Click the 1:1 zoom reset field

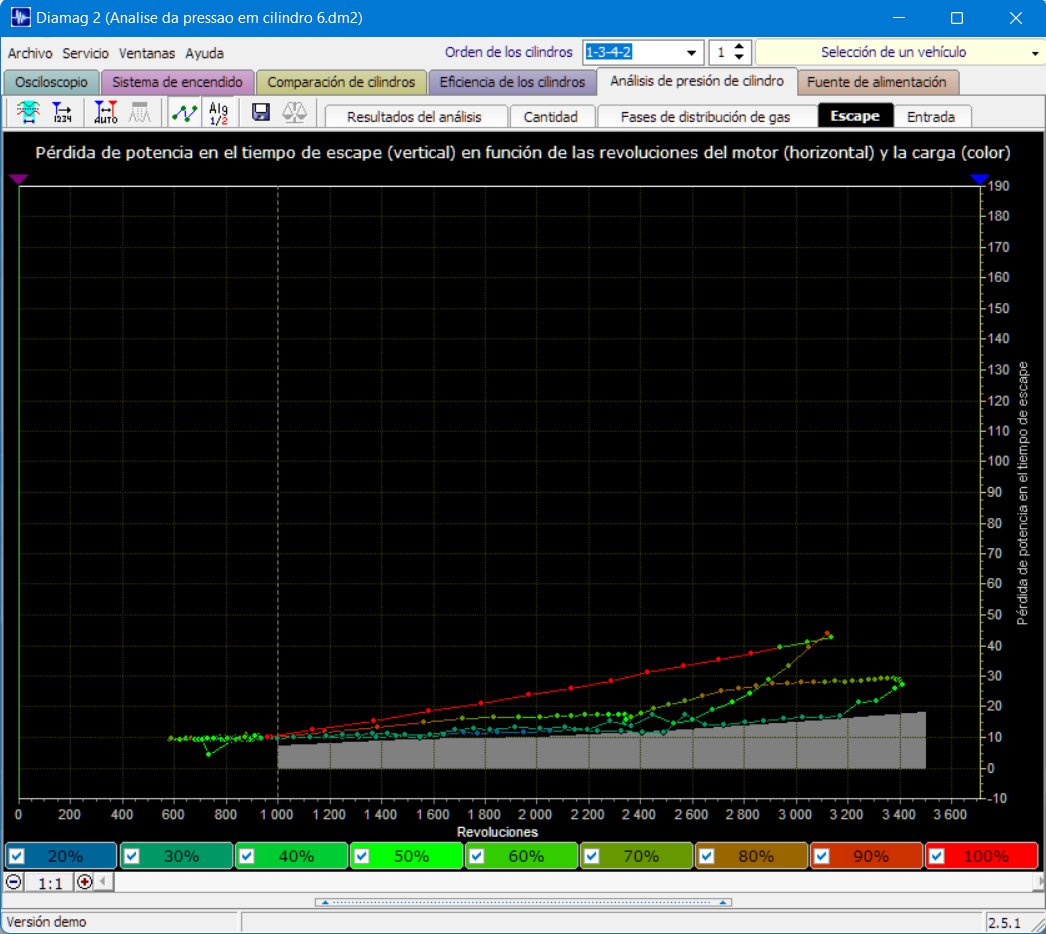50,883
